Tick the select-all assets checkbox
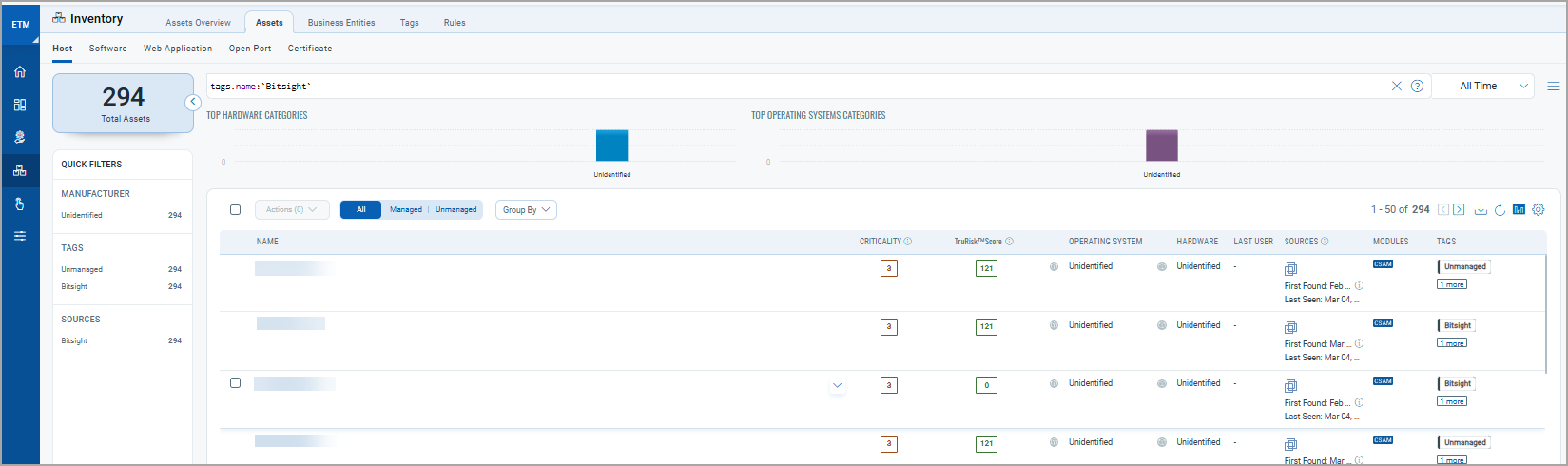Image resolution: width=1568 pixels, height=466 pixels. tap(236, 209)
